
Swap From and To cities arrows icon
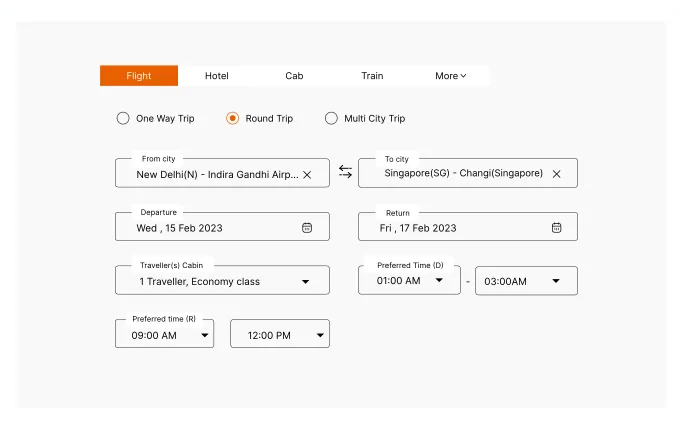(345, 171)
